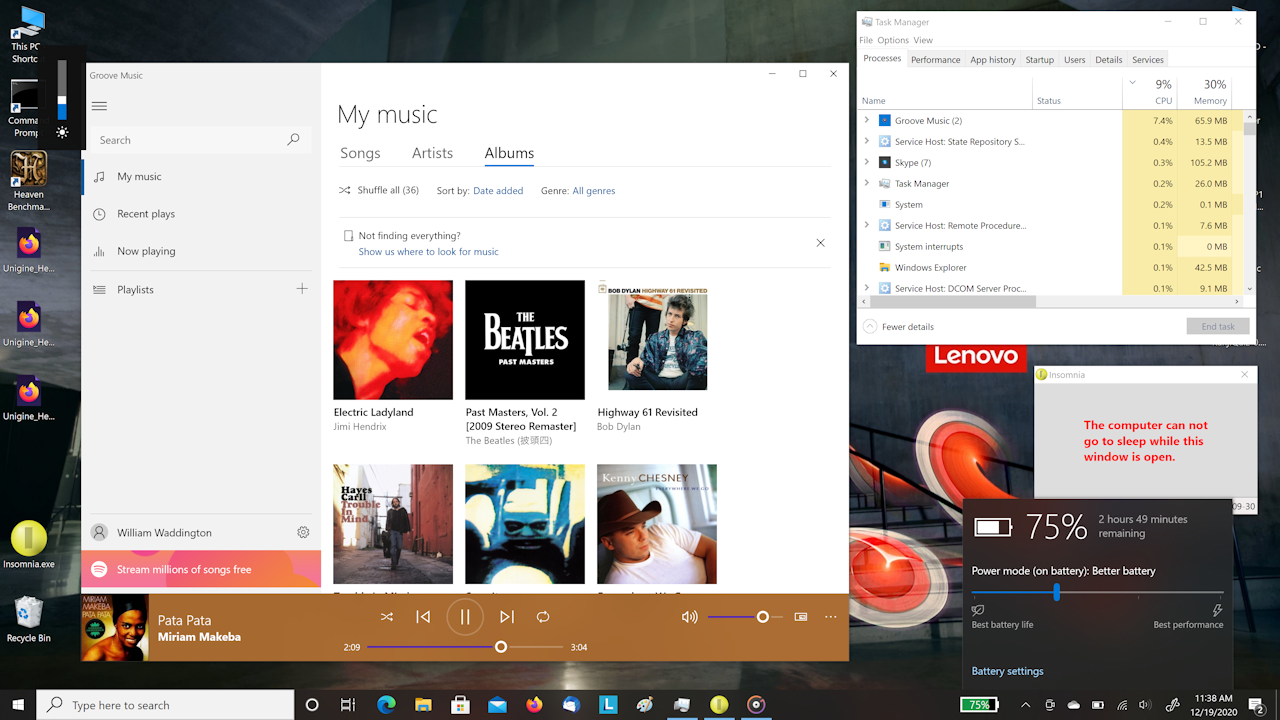Switch to mini view in the player bar

800,617
